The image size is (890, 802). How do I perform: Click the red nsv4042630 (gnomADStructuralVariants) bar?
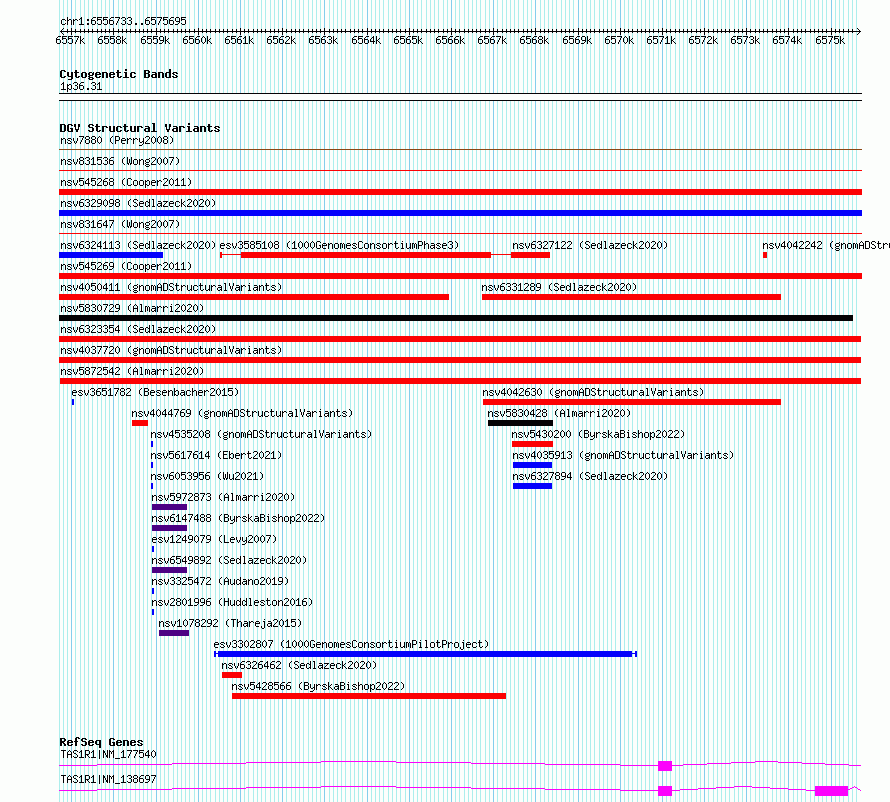[632, 402]
